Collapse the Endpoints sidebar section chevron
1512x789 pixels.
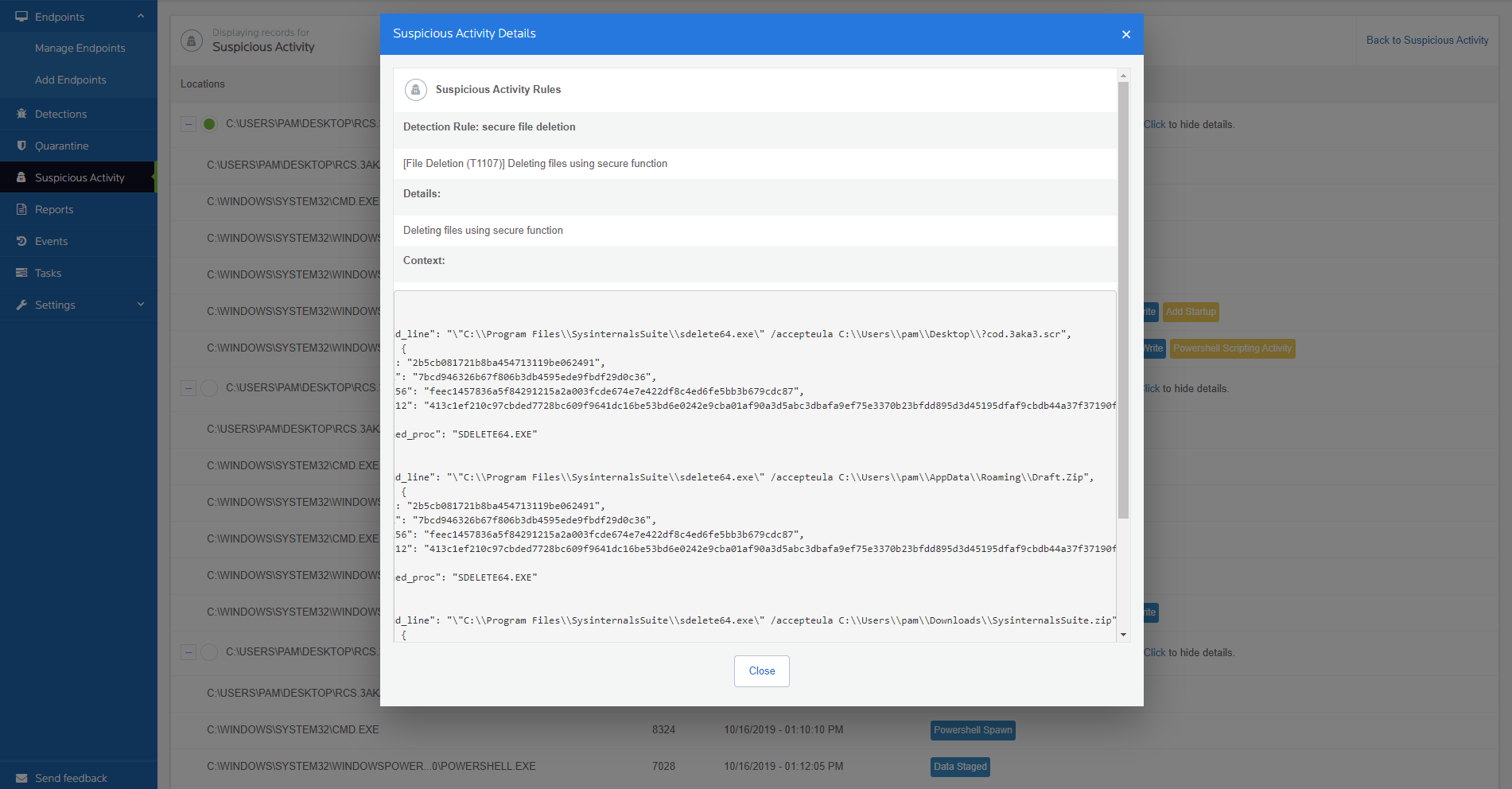tap(141, 17)
